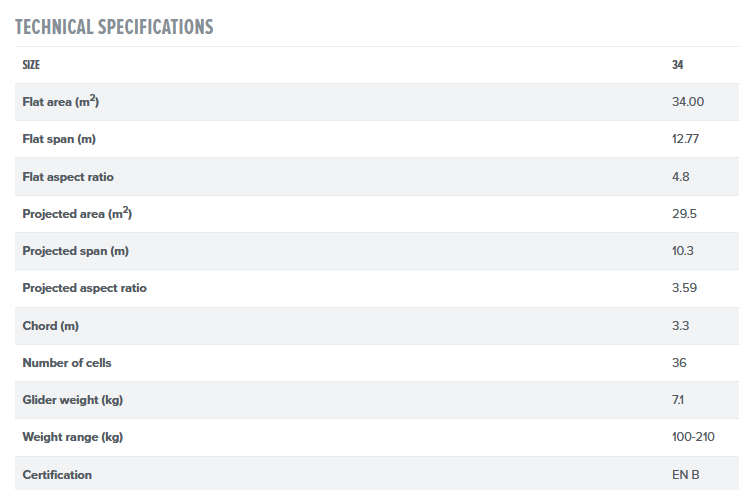Select the 3.59 aspect ratio value
Viewport: 739px width, 490px height.
(x=684, y=288)
